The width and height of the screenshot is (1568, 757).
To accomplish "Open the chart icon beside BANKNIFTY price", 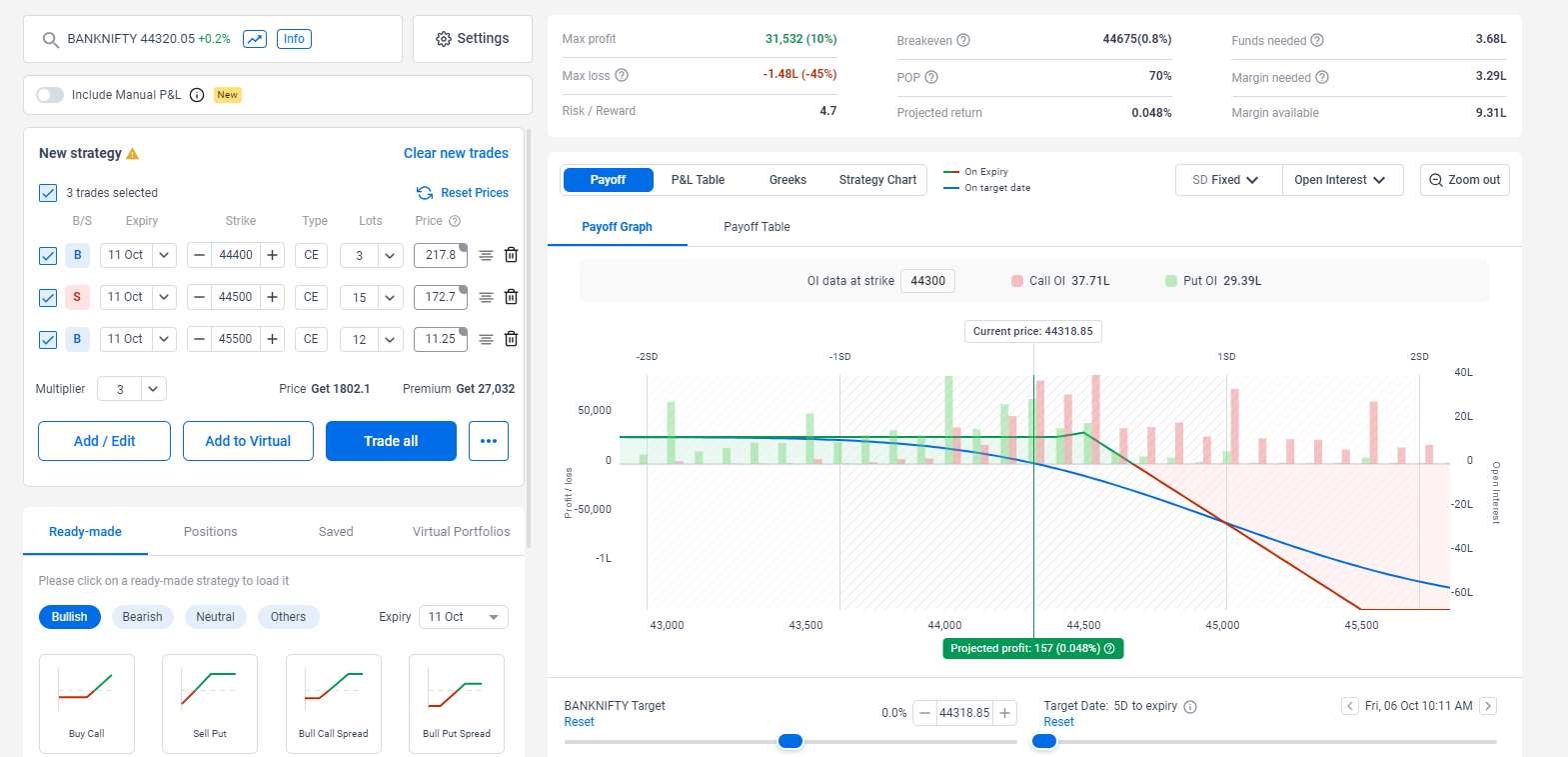I will pos(255,39).
